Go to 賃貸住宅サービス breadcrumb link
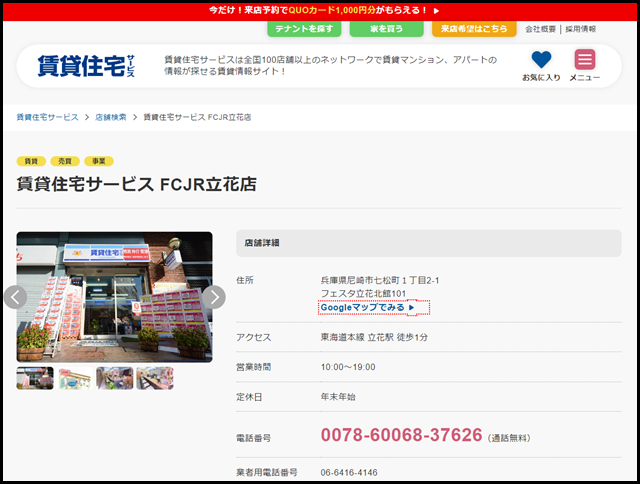 (47, 117)
